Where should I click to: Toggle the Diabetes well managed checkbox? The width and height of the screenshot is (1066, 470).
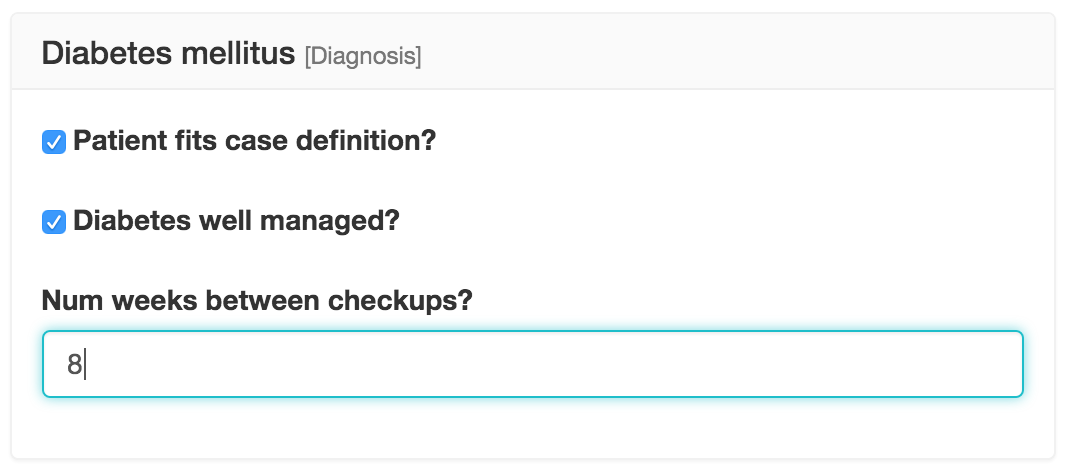54,222
